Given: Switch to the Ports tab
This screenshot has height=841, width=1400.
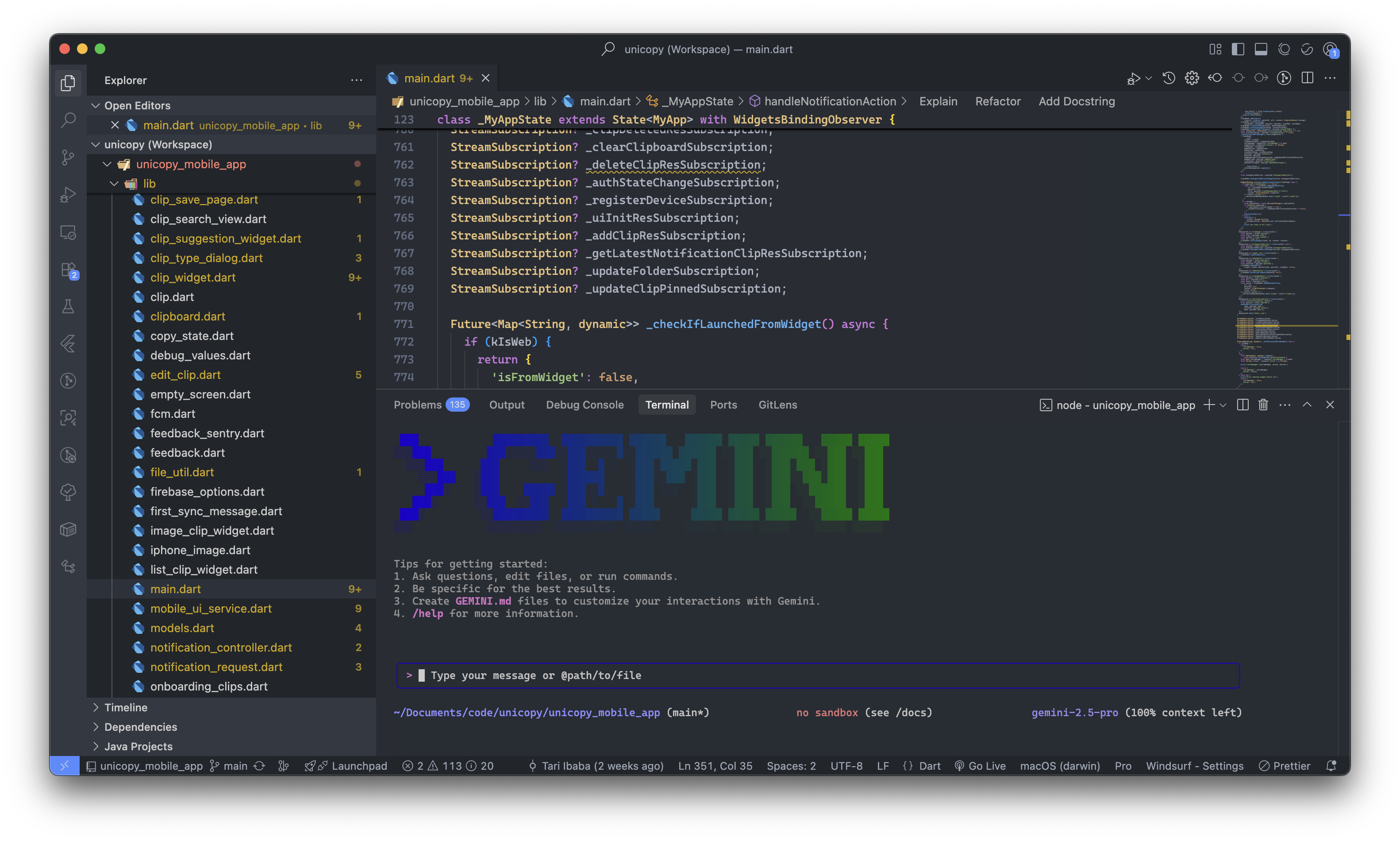Looking at the screenshot, I should (723, 405).
